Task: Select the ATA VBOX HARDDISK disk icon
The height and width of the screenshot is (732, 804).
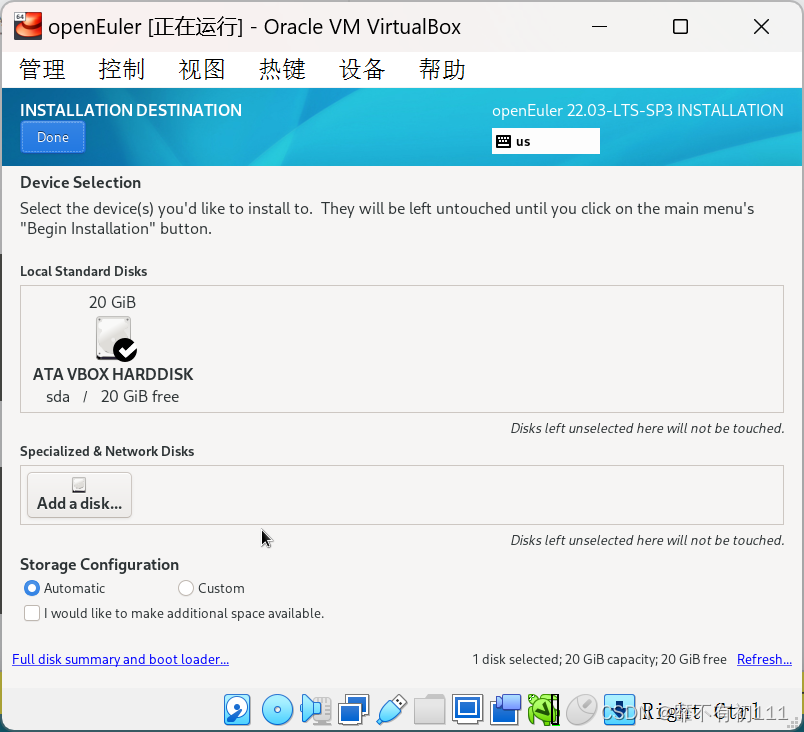Action: tap(114, 338)
